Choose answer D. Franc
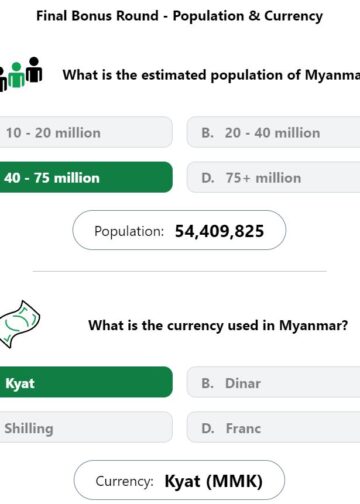Viewport: 360px width, 504px height. 273,427
